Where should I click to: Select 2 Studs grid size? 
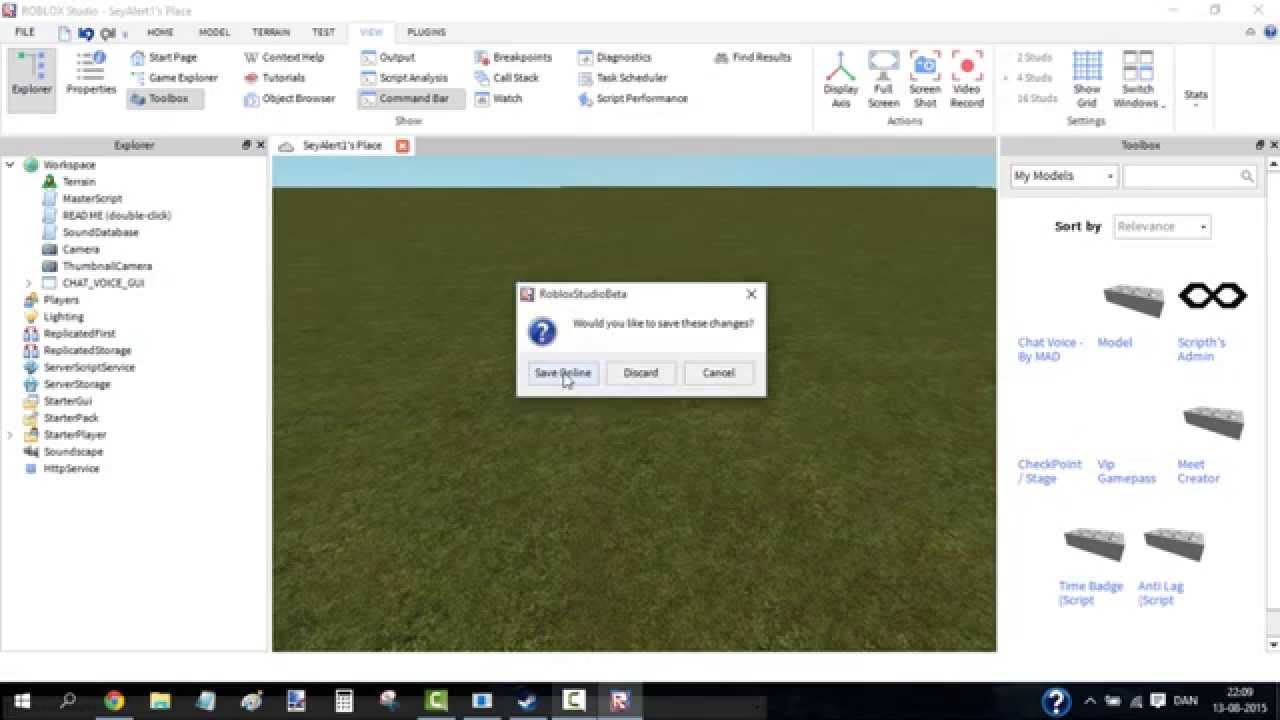coord(1034,58)
